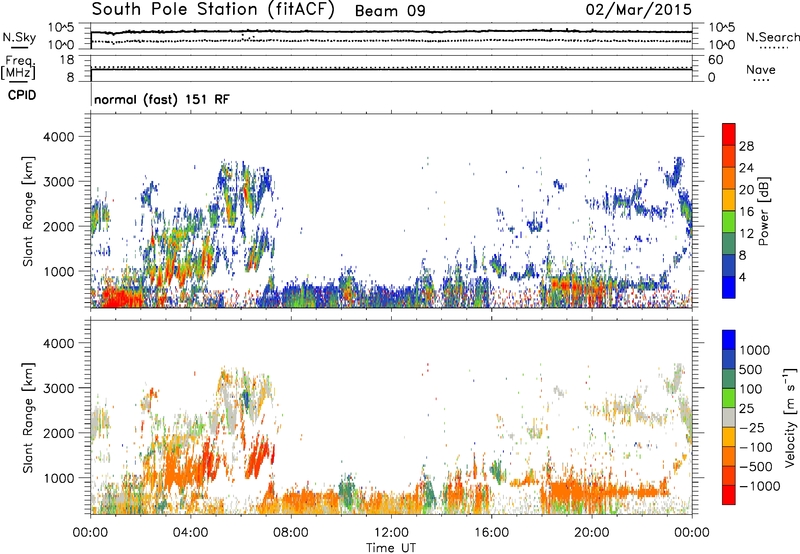Click the '500' label on Velocity colorbar
Screen dimensions: 800x554
click(751, 370)
